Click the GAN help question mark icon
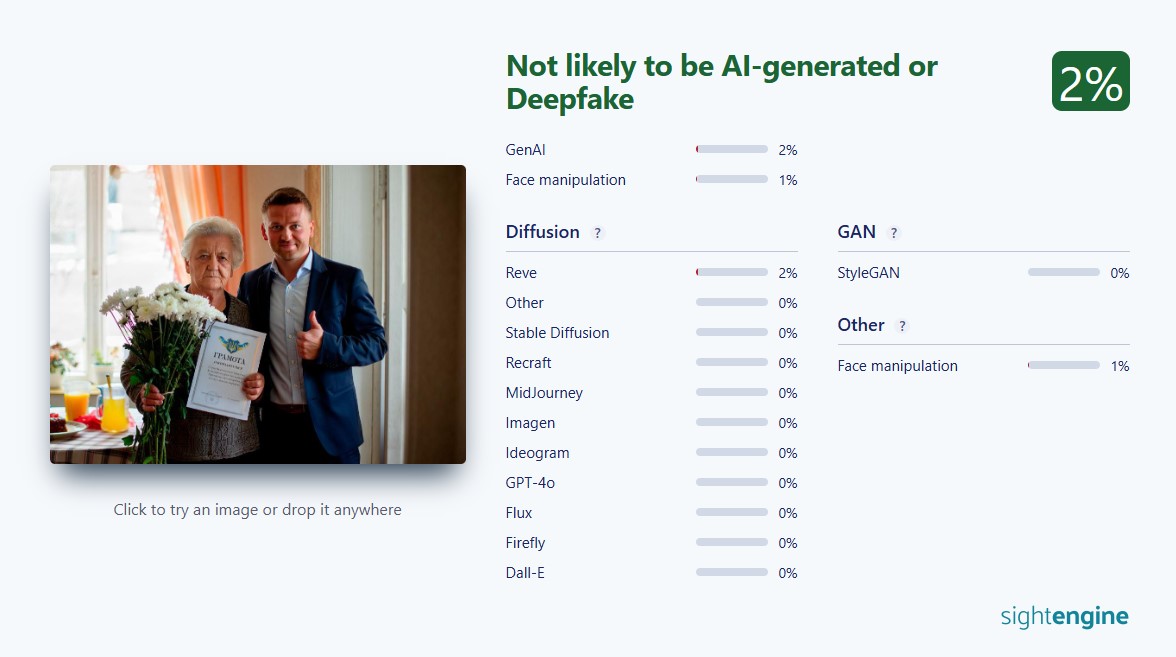This screenshot has width=1176, height=657. (894, 233)
